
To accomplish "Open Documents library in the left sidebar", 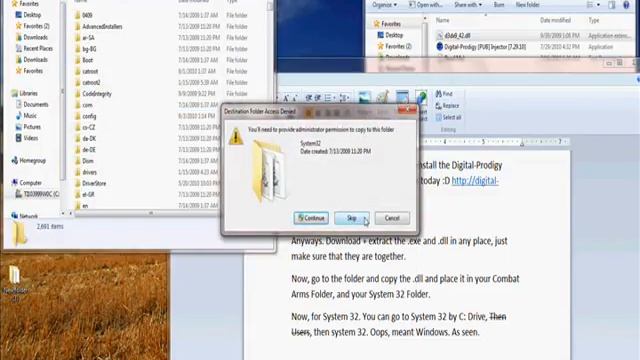I will (x=32, y=104).
